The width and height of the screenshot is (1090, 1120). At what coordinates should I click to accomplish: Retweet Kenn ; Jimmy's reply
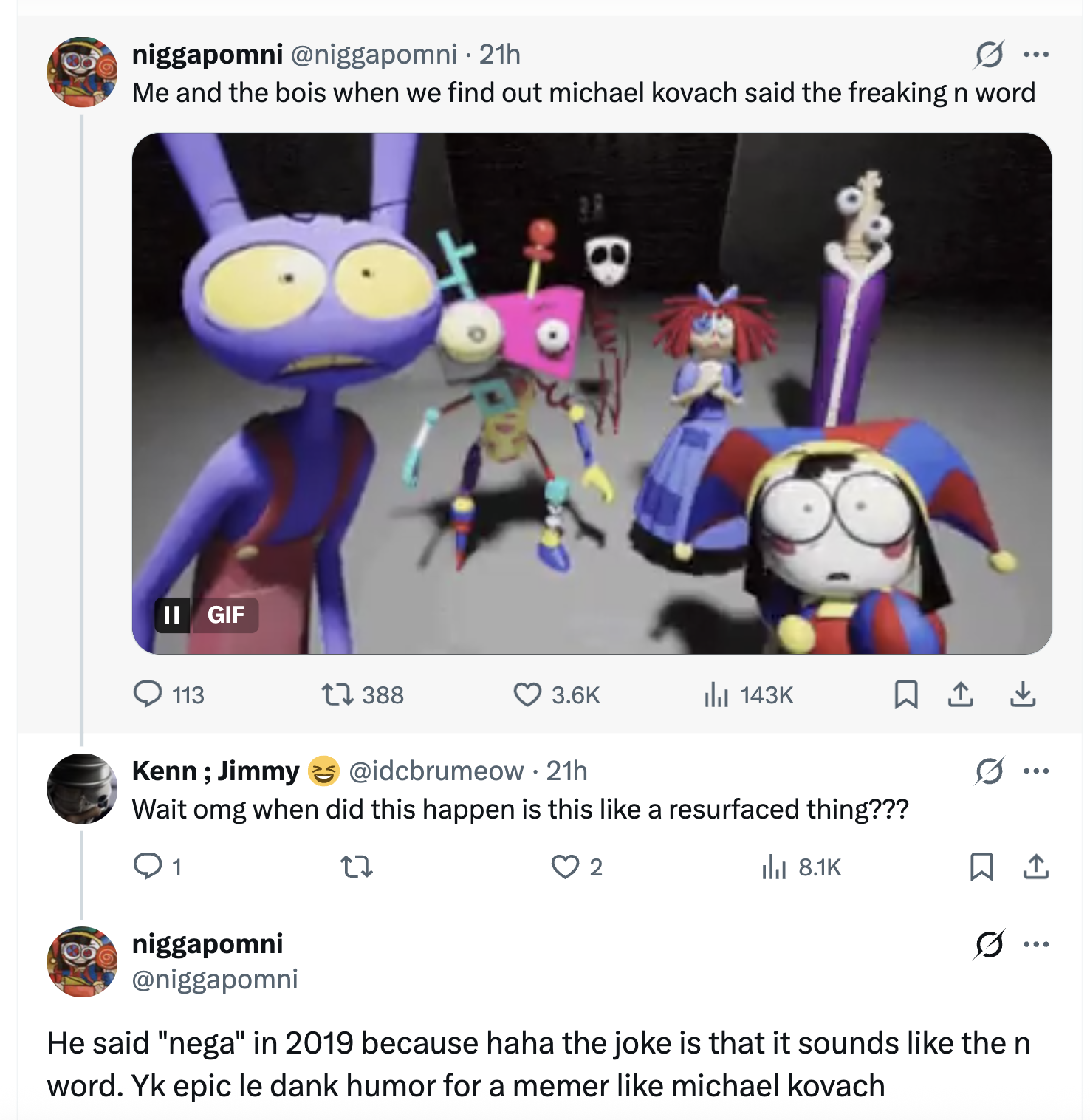tap(356, 867)
